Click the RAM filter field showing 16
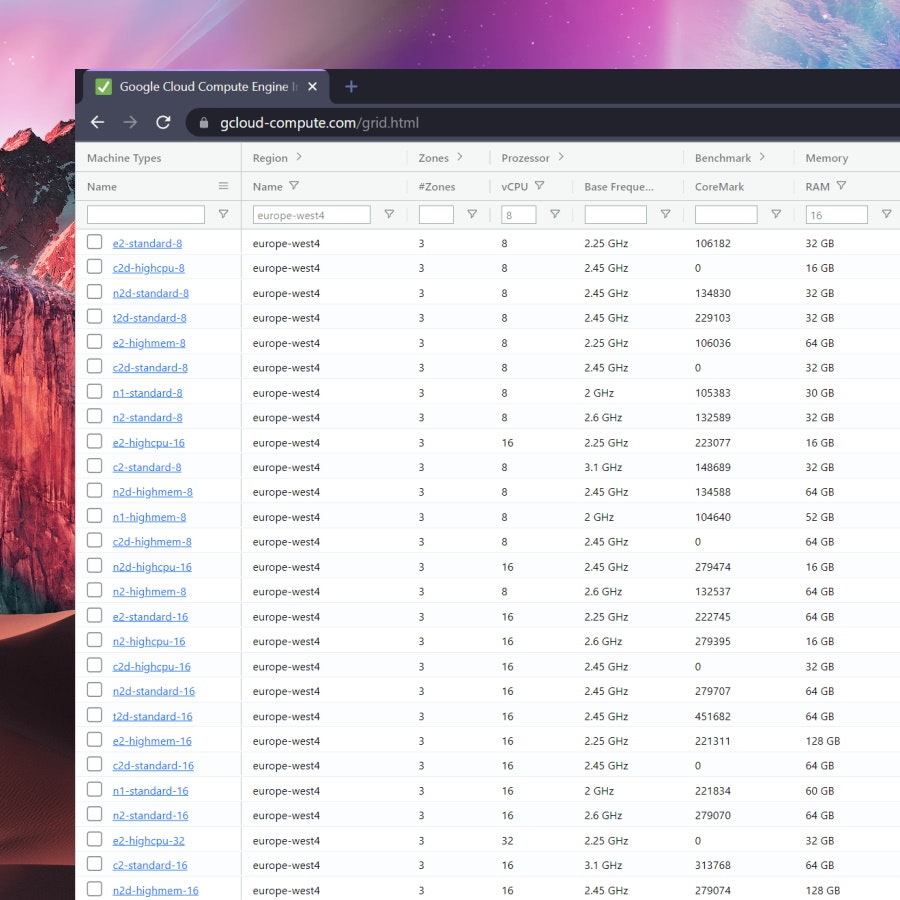The width and height of the screenshot is (900, 900). point(836,215)
